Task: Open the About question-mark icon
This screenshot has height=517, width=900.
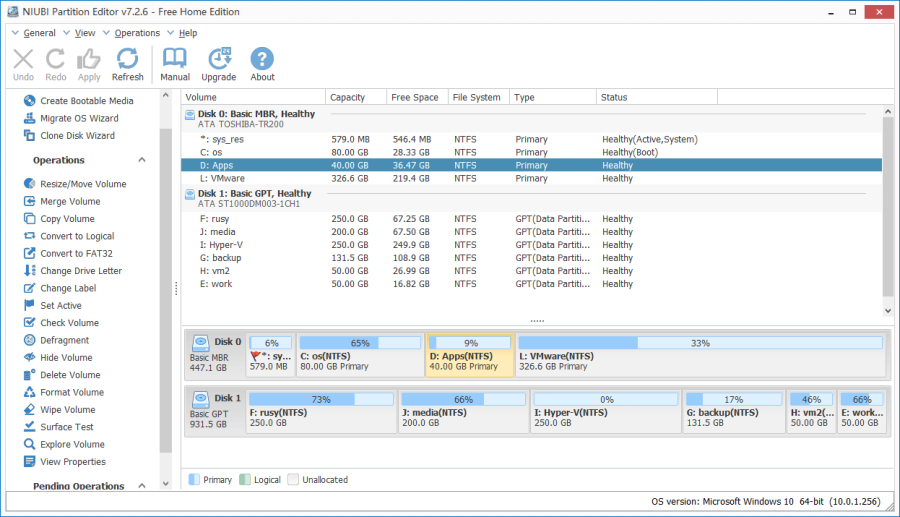Action: click(262, 65)
